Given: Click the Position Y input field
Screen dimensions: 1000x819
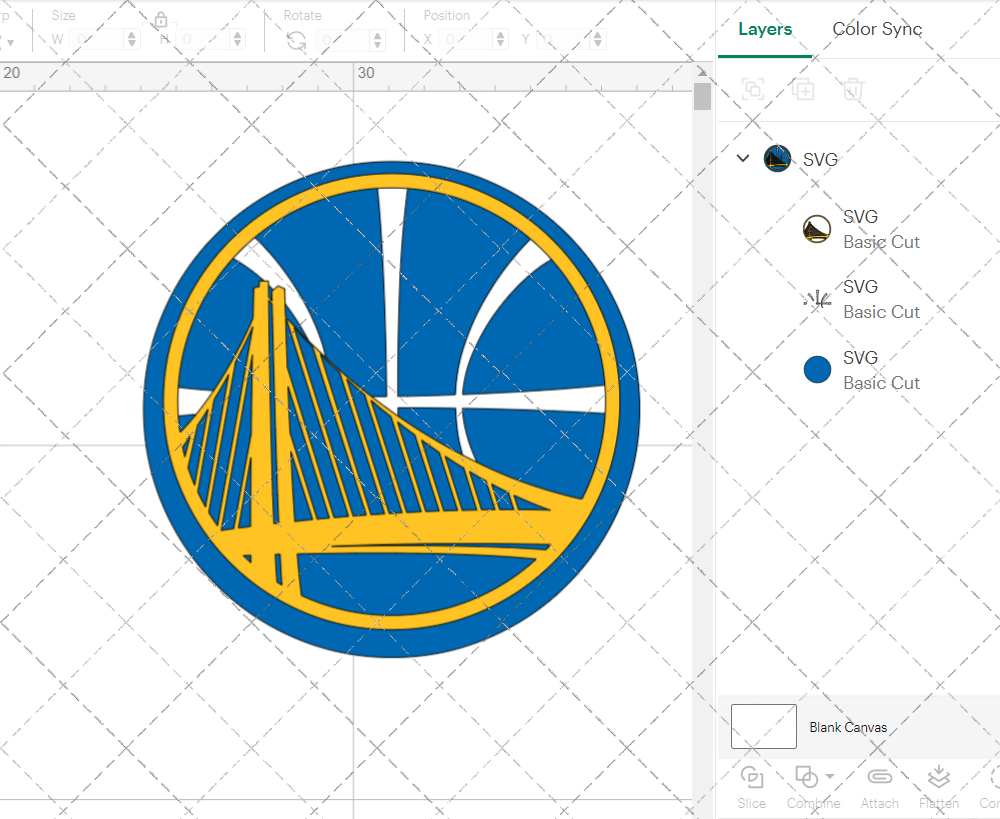Looking at the screenshot, I should pyautogui.click(x=564, y=40).
